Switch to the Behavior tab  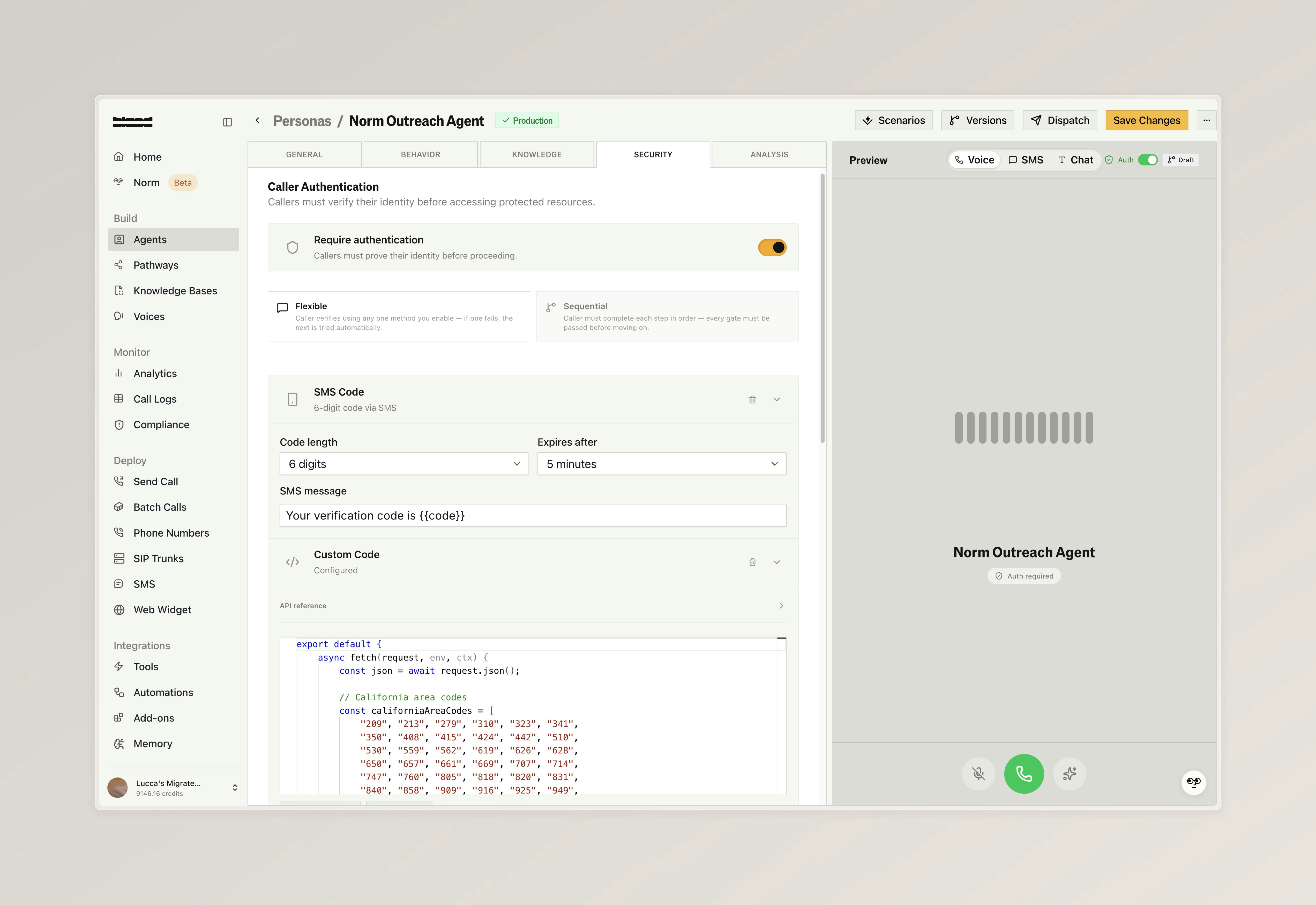pos(421,154)
